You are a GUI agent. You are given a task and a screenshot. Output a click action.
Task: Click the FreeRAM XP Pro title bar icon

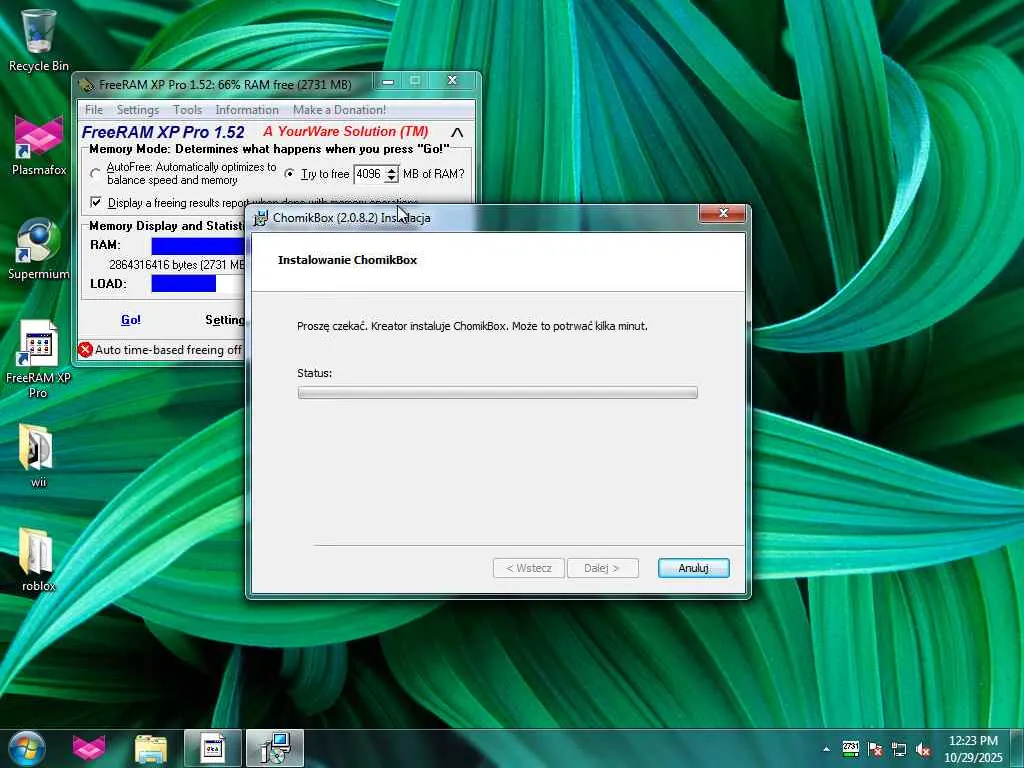tap(86, 85)
